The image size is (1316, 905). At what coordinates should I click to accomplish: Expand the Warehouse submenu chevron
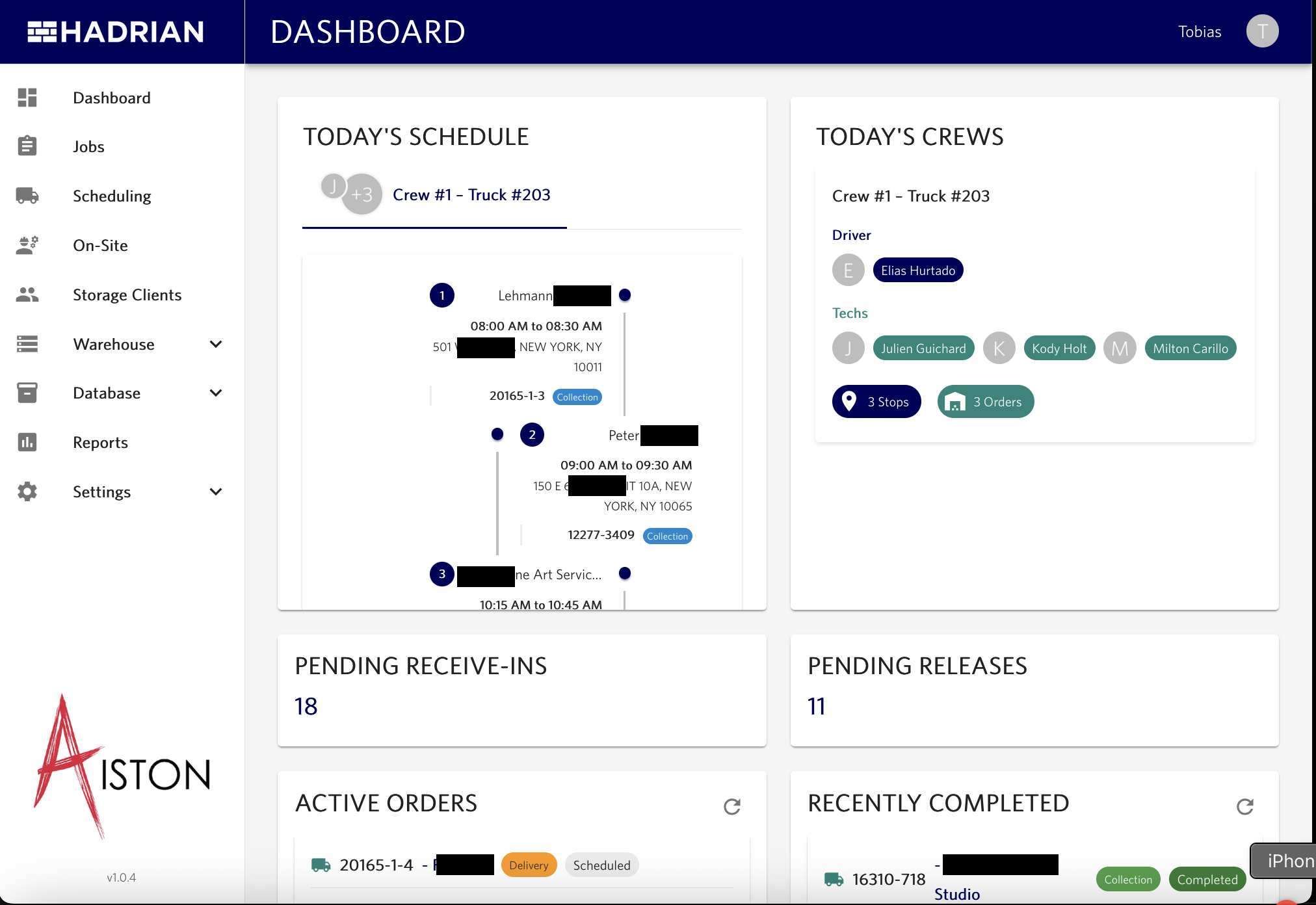click(x=216, y=344)
